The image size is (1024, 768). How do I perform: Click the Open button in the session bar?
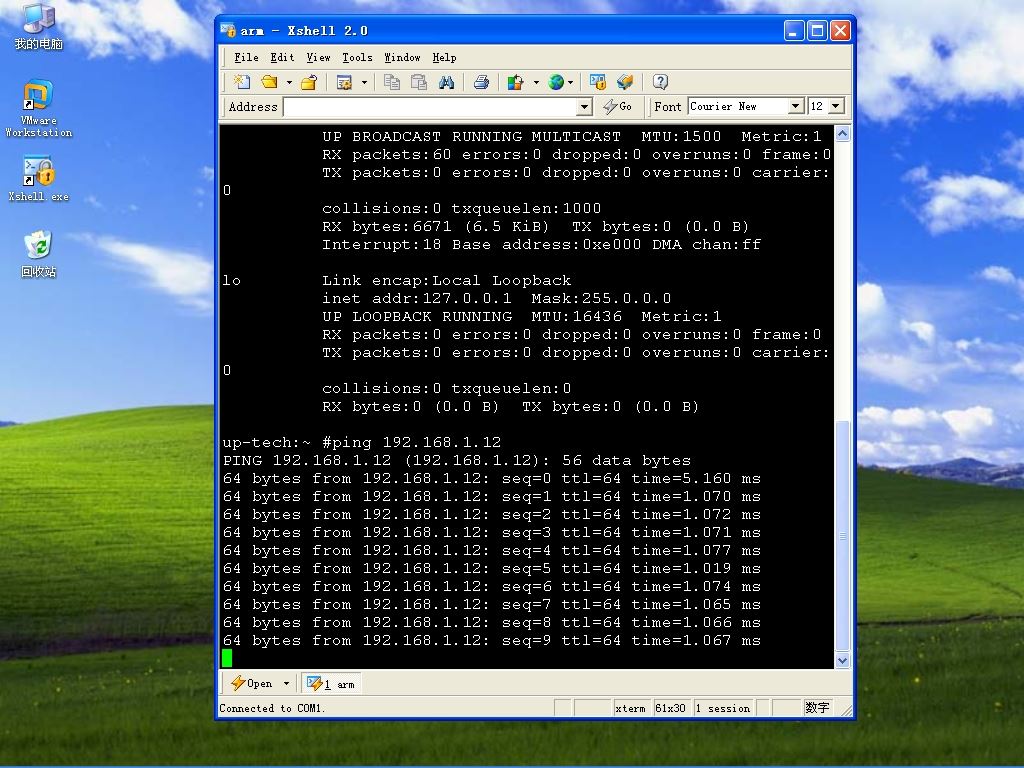pos(253,684)
